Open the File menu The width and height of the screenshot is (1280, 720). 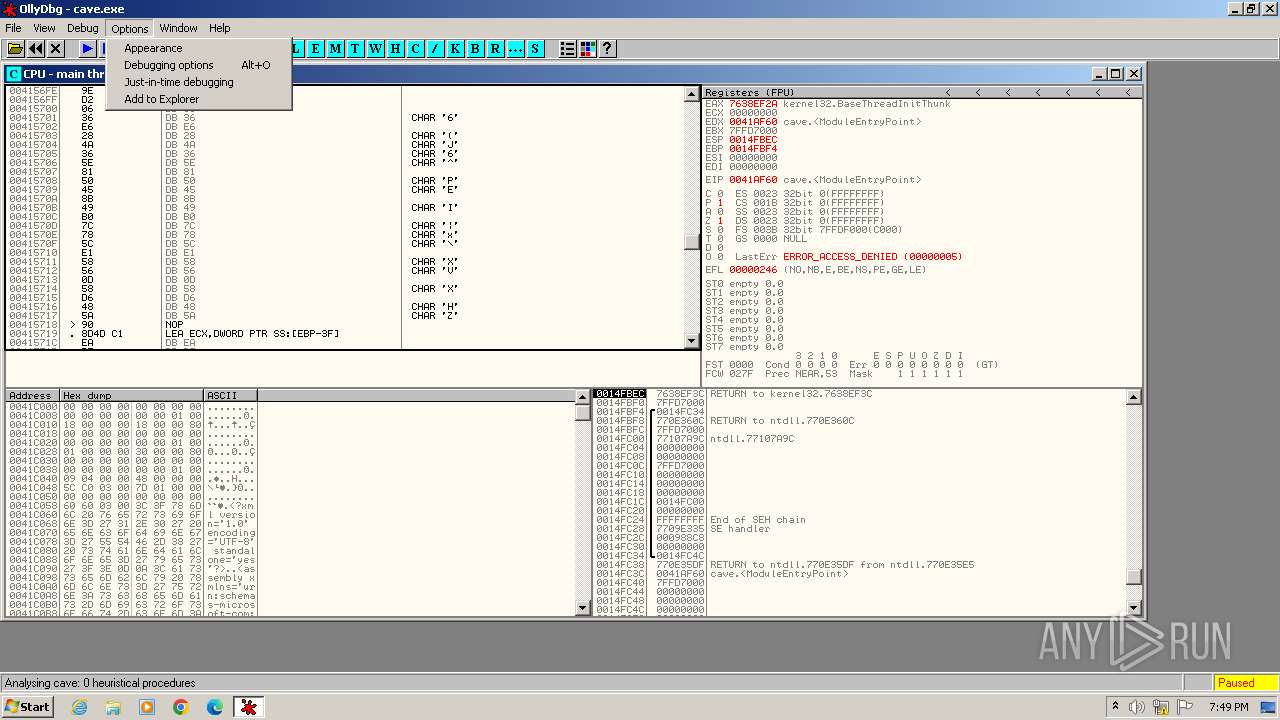(x=13, y=28)
